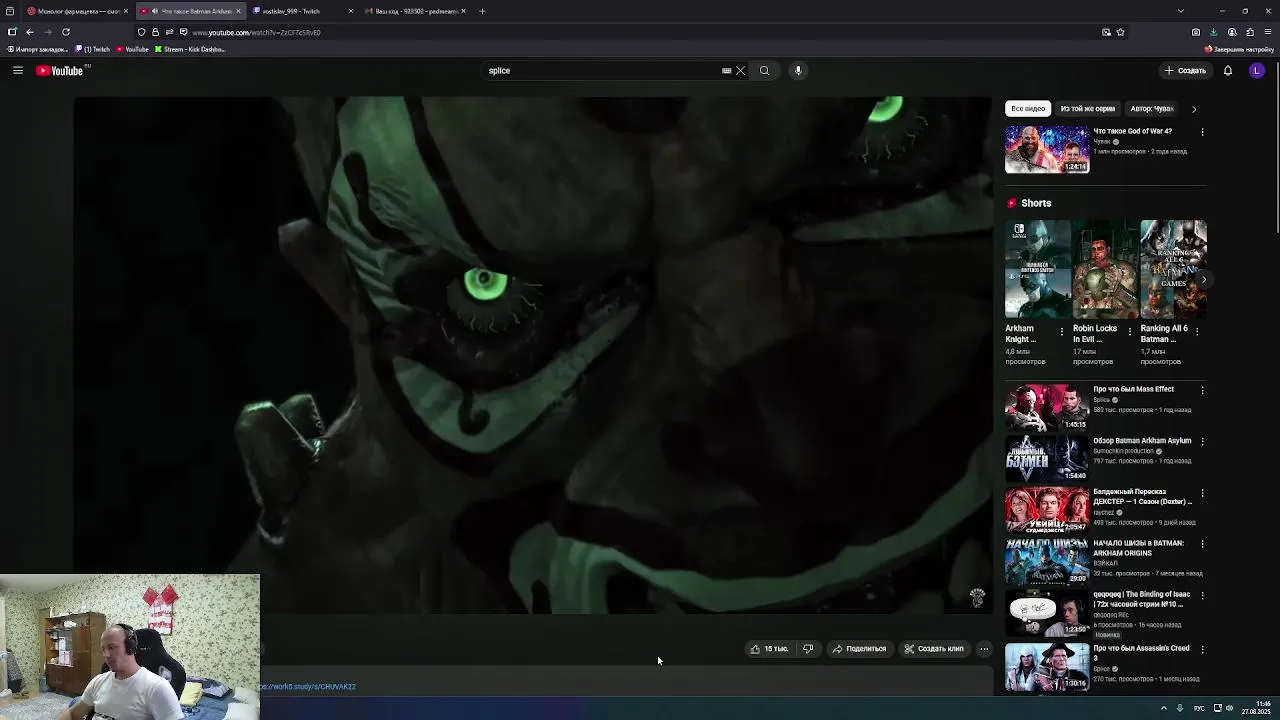Screen dimensions: 1280x720
Task: Open the Robin Locks In Evil short
Action: point(1105,269)
